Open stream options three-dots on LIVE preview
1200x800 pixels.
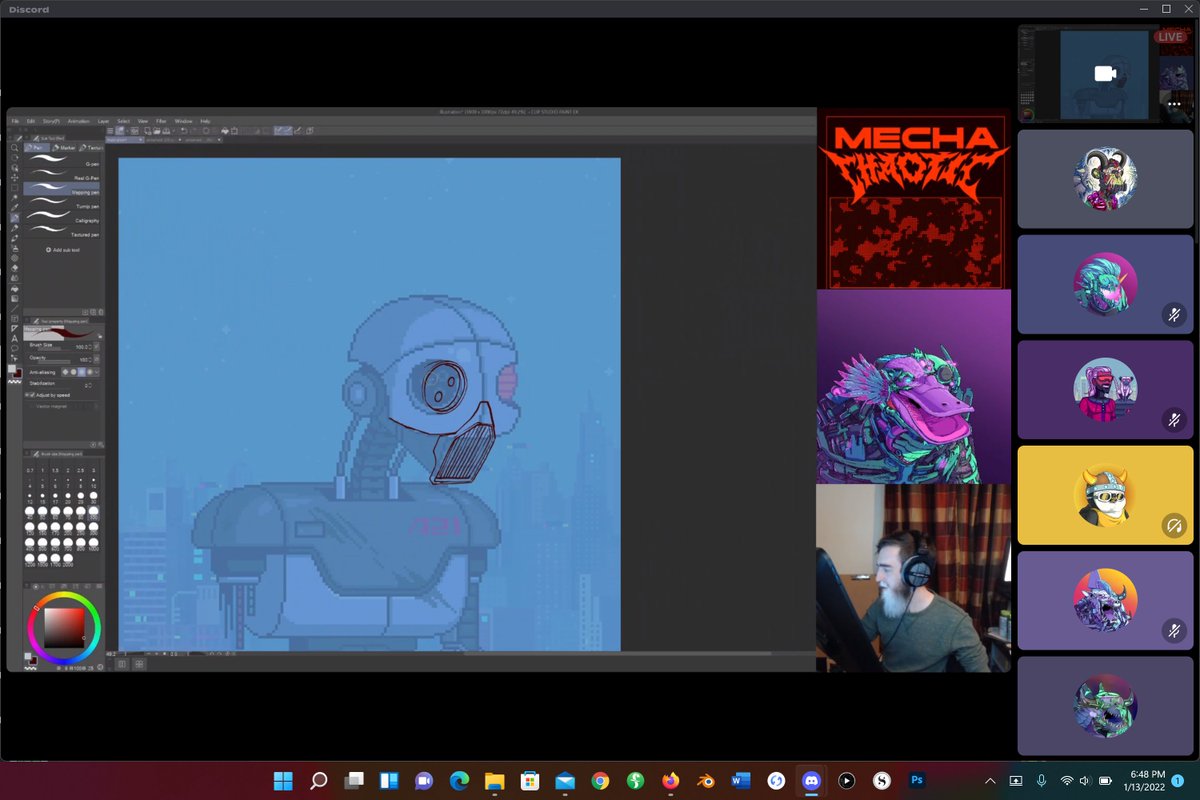tap(1175, 103)
